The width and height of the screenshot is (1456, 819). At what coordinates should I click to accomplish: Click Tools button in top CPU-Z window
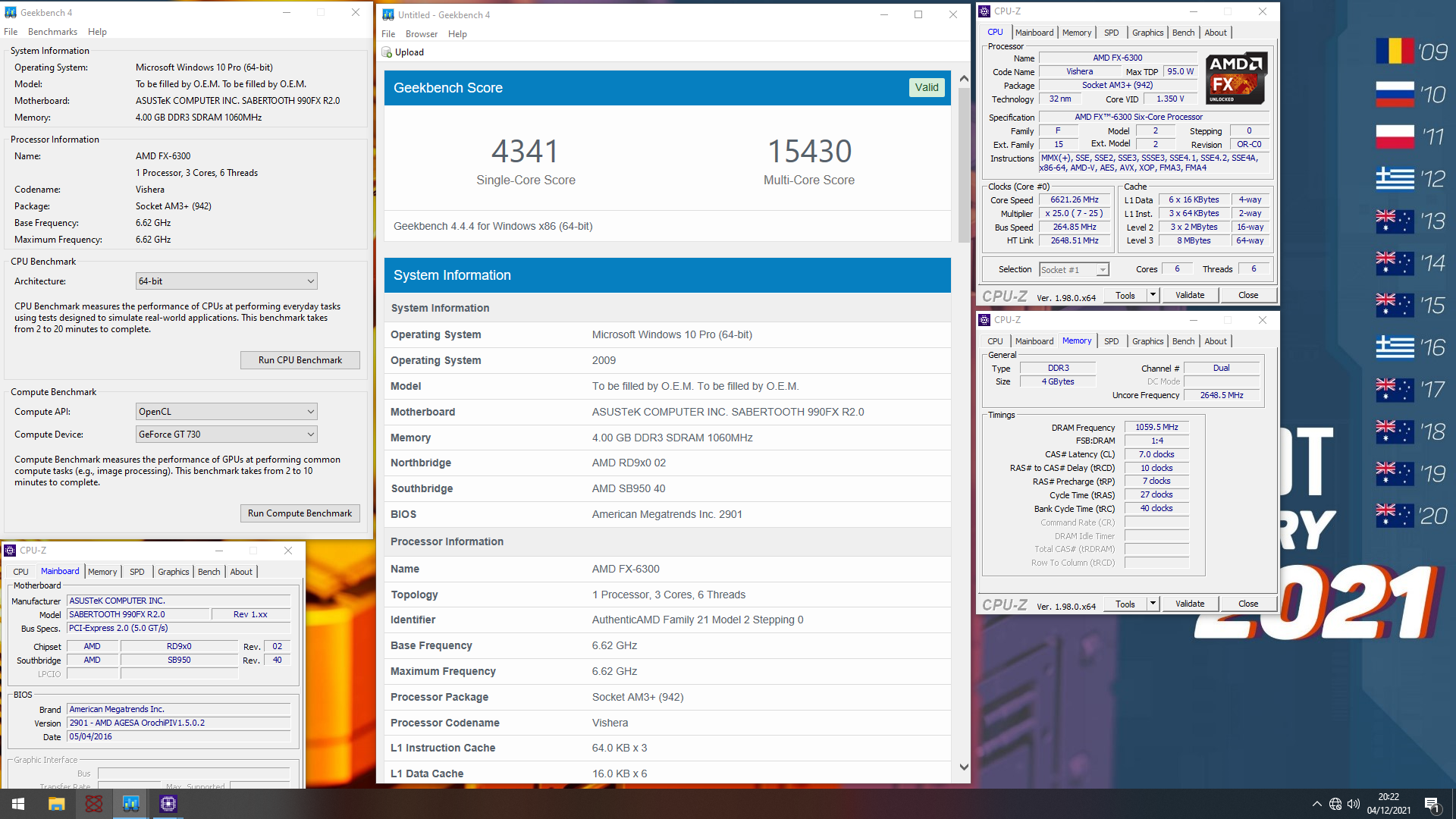pos(1125,295)
